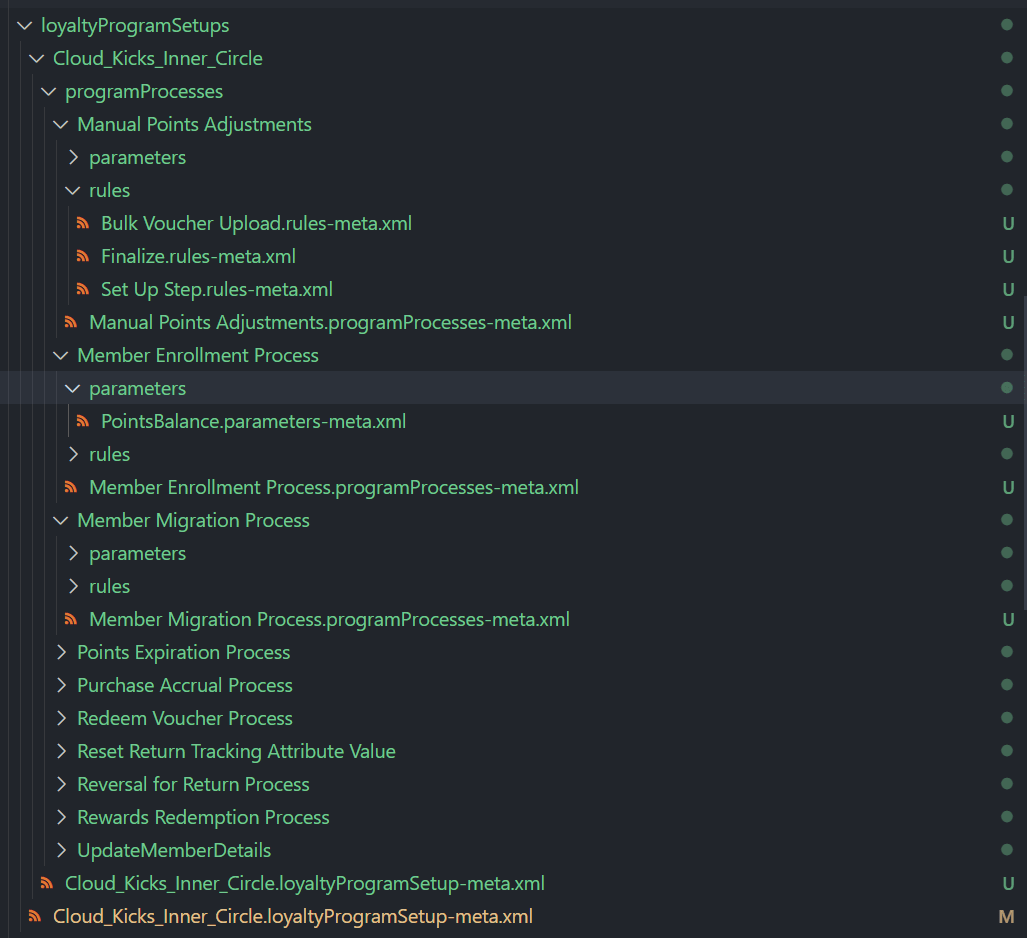Click the XML file icon for Finalize.rules-meta.xml
The width and height of the screenshot is (1027, 938).
click(83, 255)
